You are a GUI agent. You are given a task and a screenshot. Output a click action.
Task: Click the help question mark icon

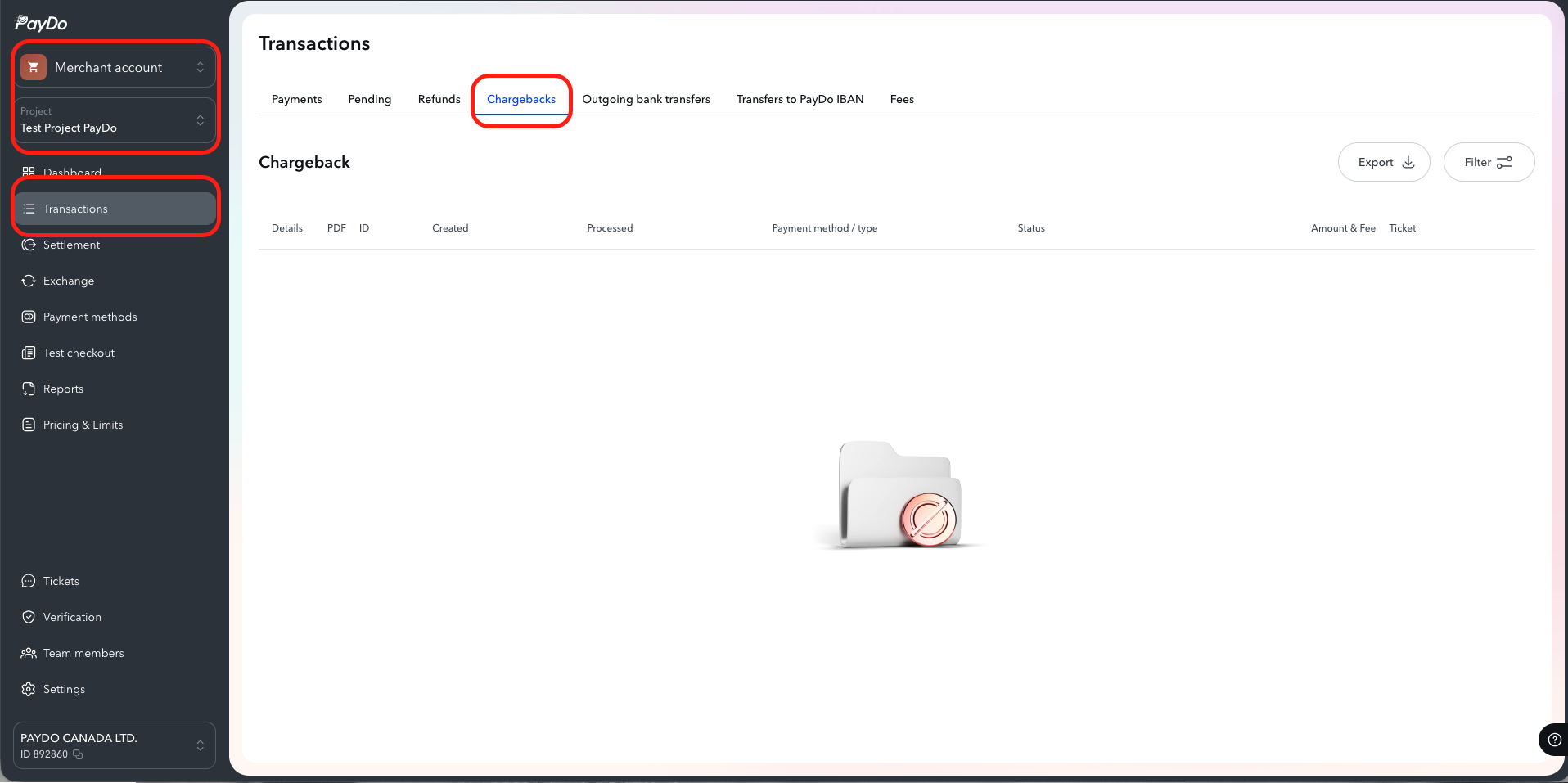tap(1554, 740)
